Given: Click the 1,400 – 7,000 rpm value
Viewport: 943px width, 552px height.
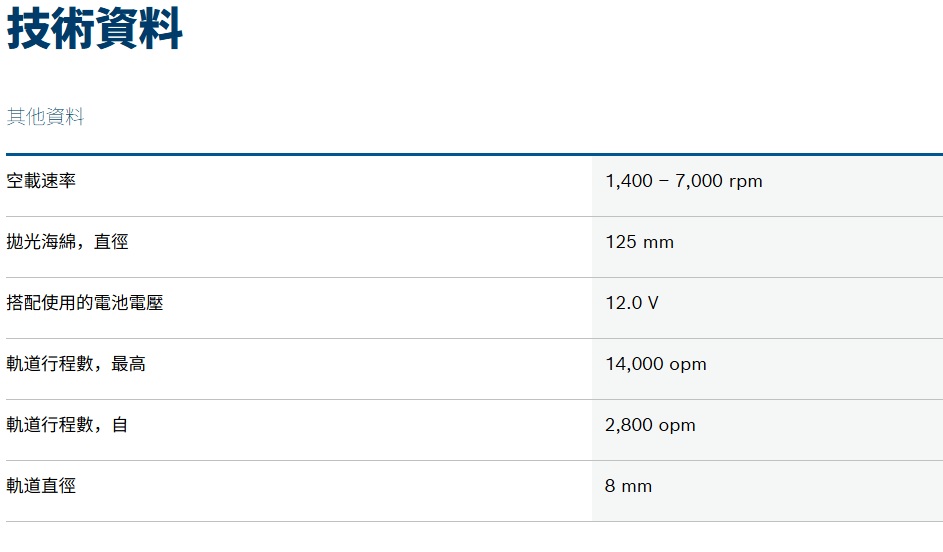Looking at the screenshot, I should pos(684,181).
